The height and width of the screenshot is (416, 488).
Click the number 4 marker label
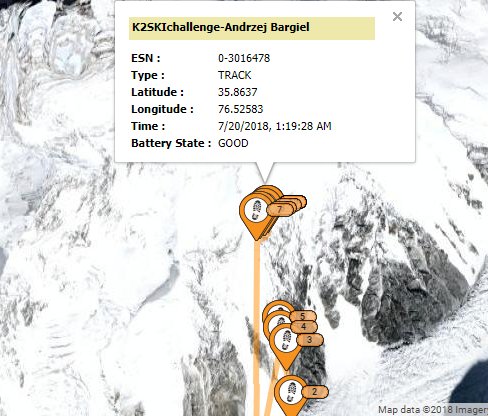(x=304, y=327)
